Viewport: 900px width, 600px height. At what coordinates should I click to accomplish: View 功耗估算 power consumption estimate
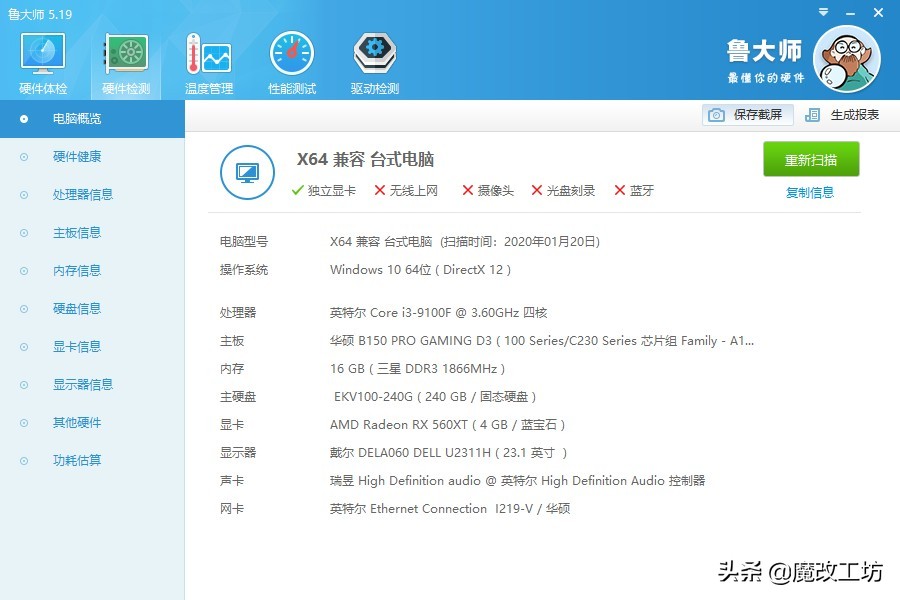(76, 460)
